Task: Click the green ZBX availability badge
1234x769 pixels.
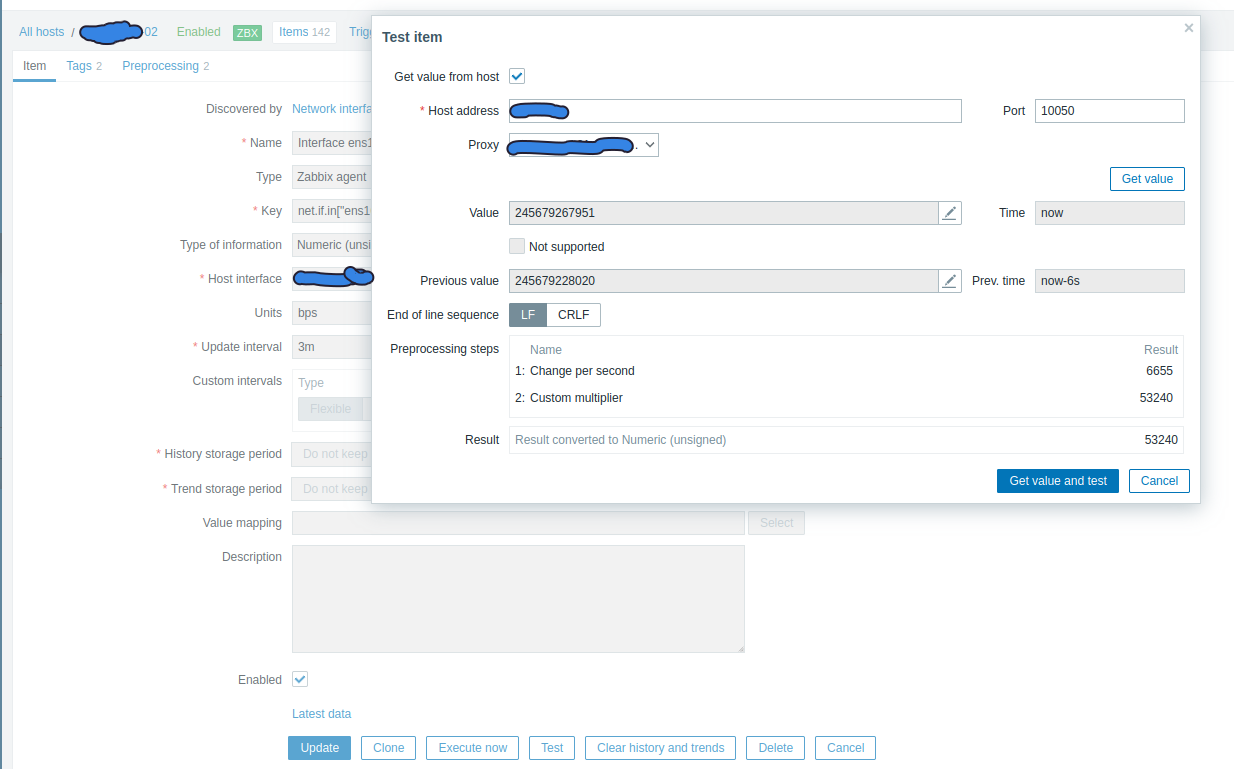Action: 247,32
